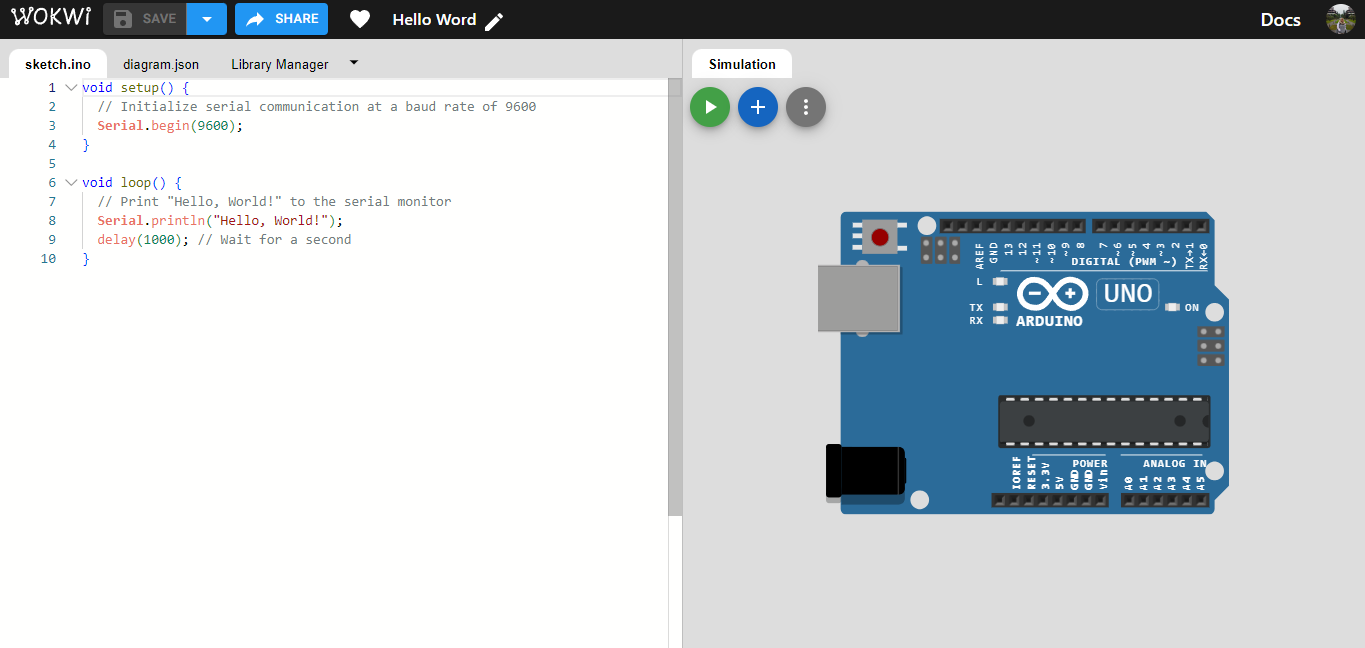The height and width of the screenshot is (648, 1365).
Task: Open the Docs link
Action: tap(1280, 20)
